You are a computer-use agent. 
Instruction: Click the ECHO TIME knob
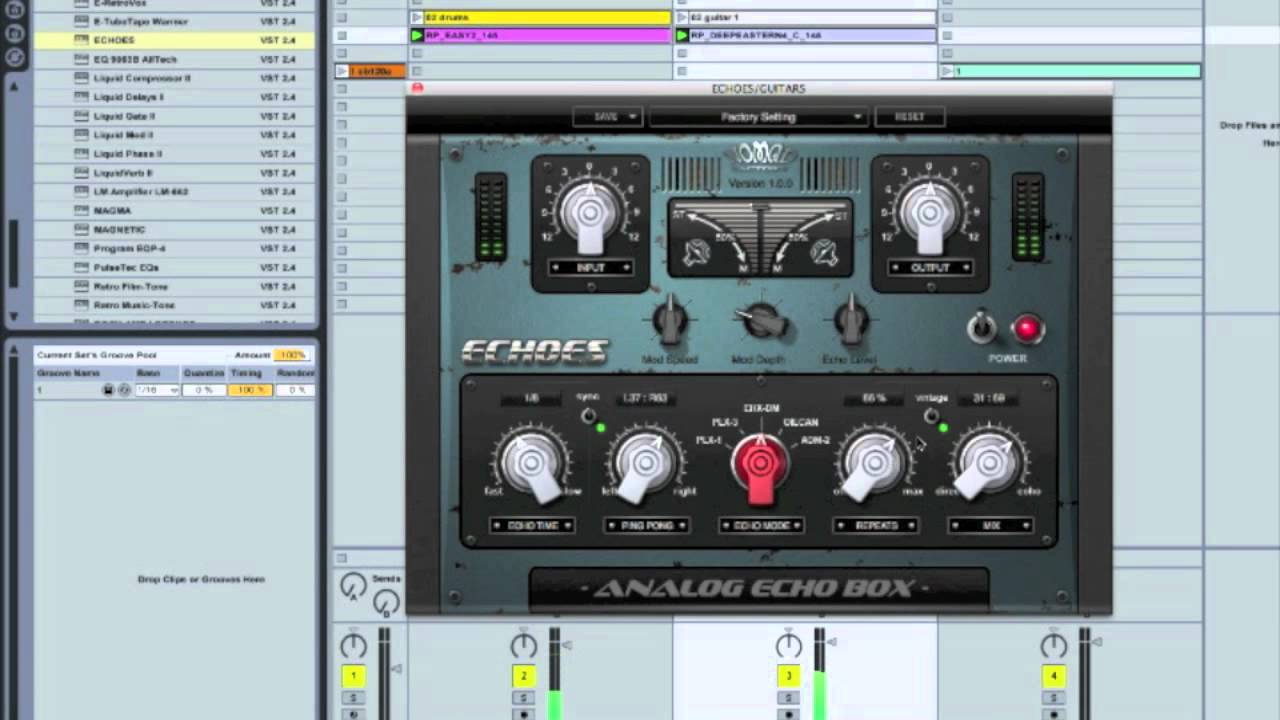pos(531,464)
